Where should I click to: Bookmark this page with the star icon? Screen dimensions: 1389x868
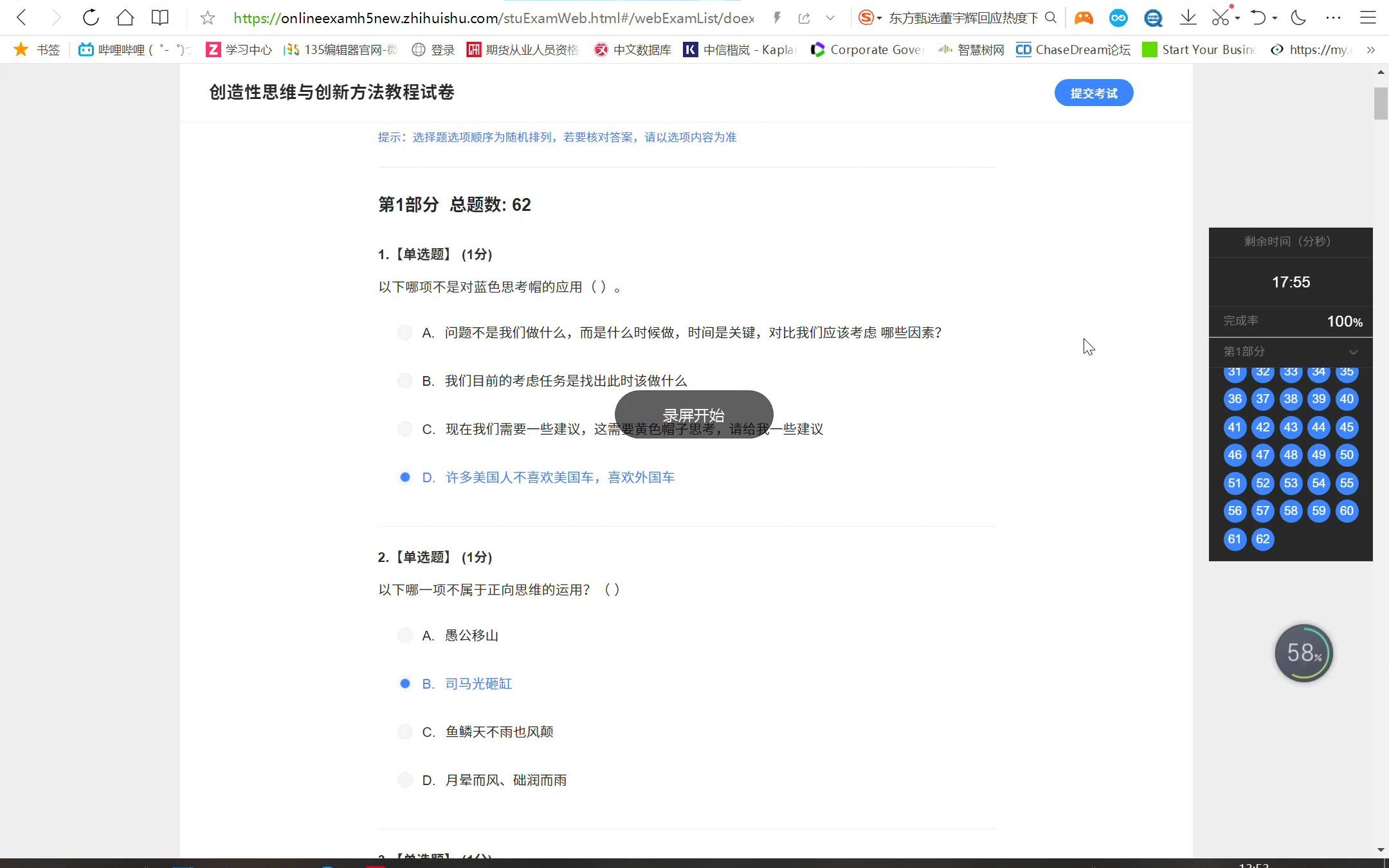207,18
